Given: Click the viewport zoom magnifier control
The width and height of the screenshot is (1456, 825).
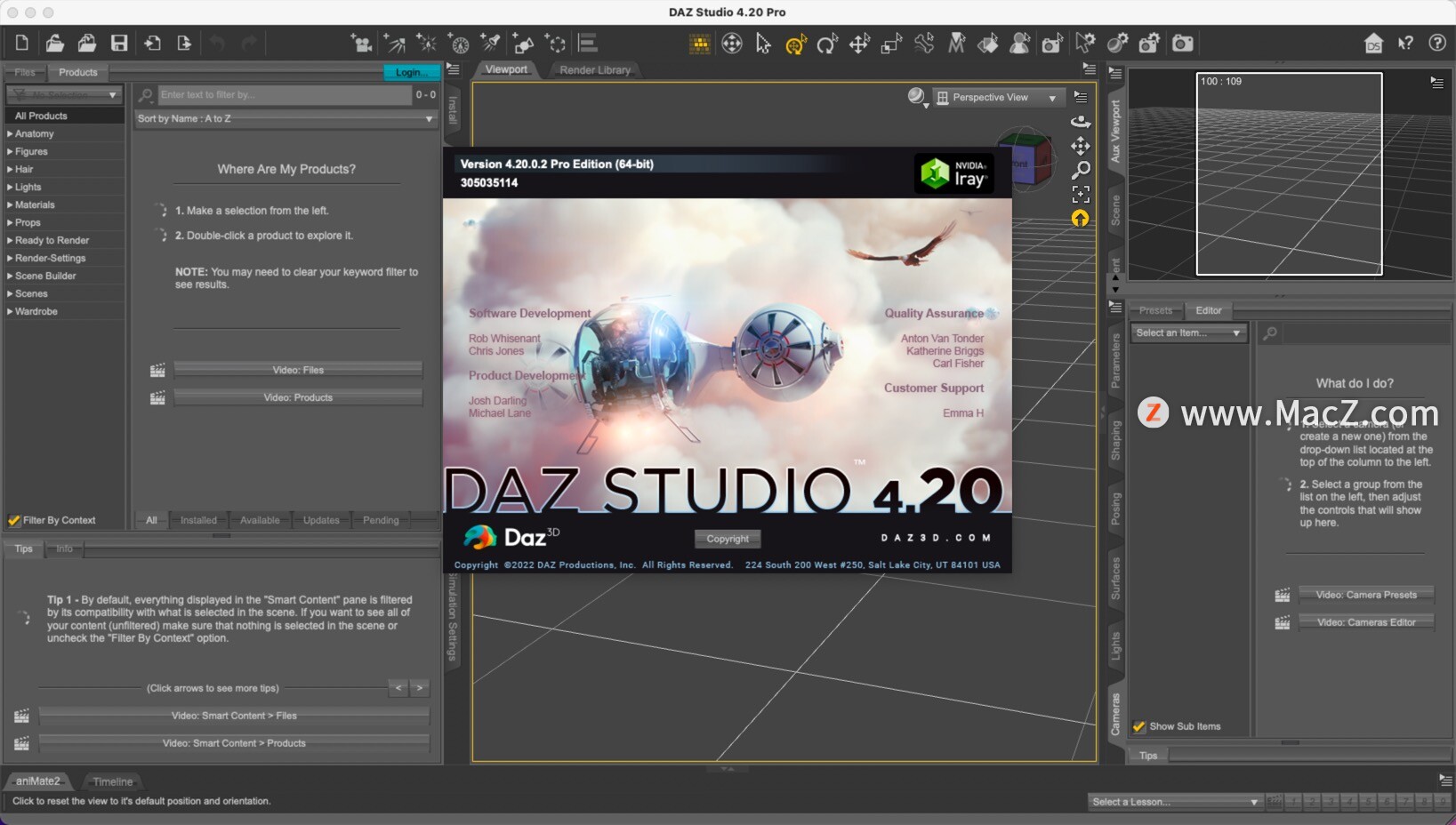Looking at the screenshot, I should 1080,170.
